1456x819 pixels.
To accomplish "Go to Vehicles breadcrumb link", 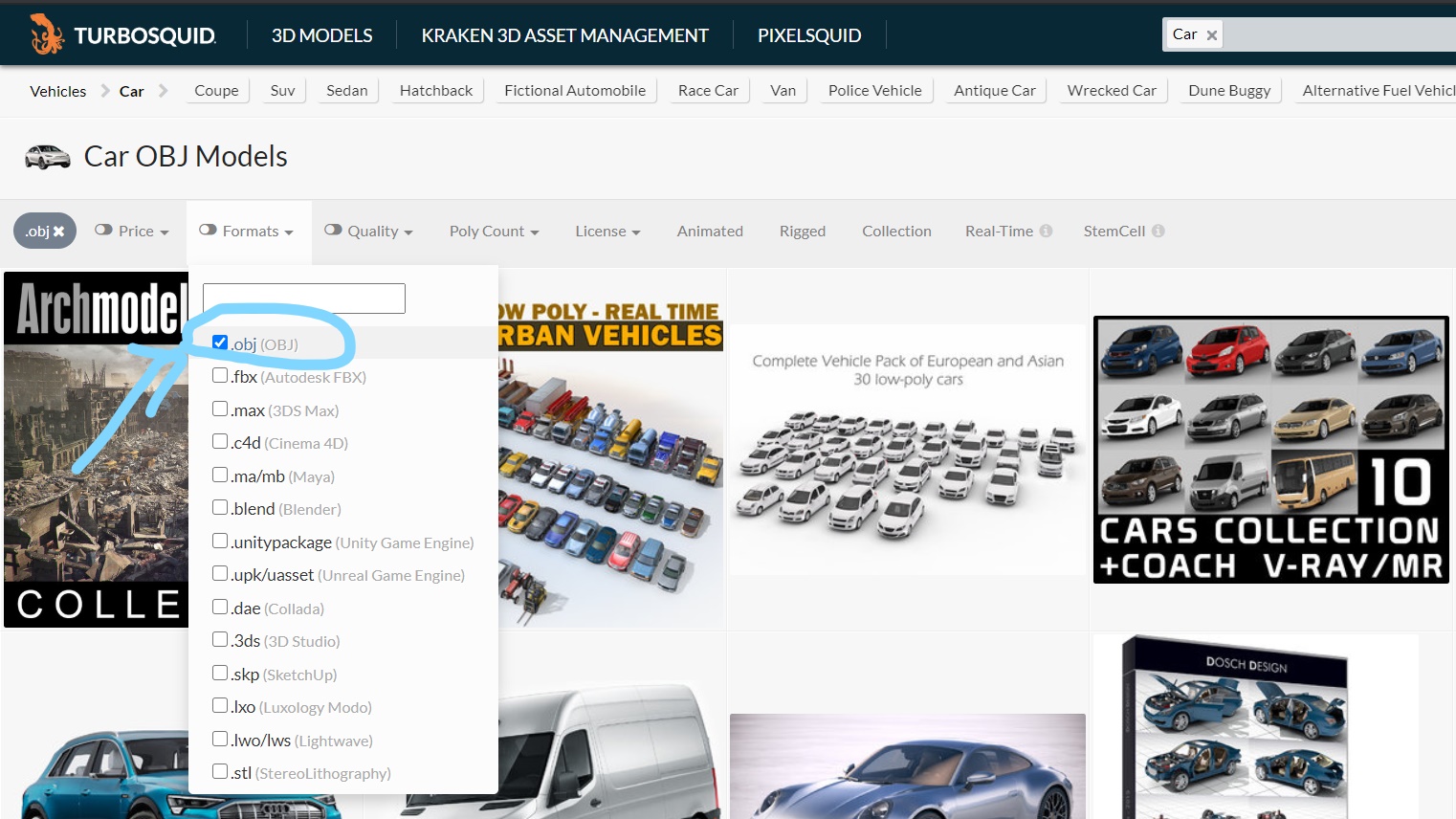I will (57, 91).
